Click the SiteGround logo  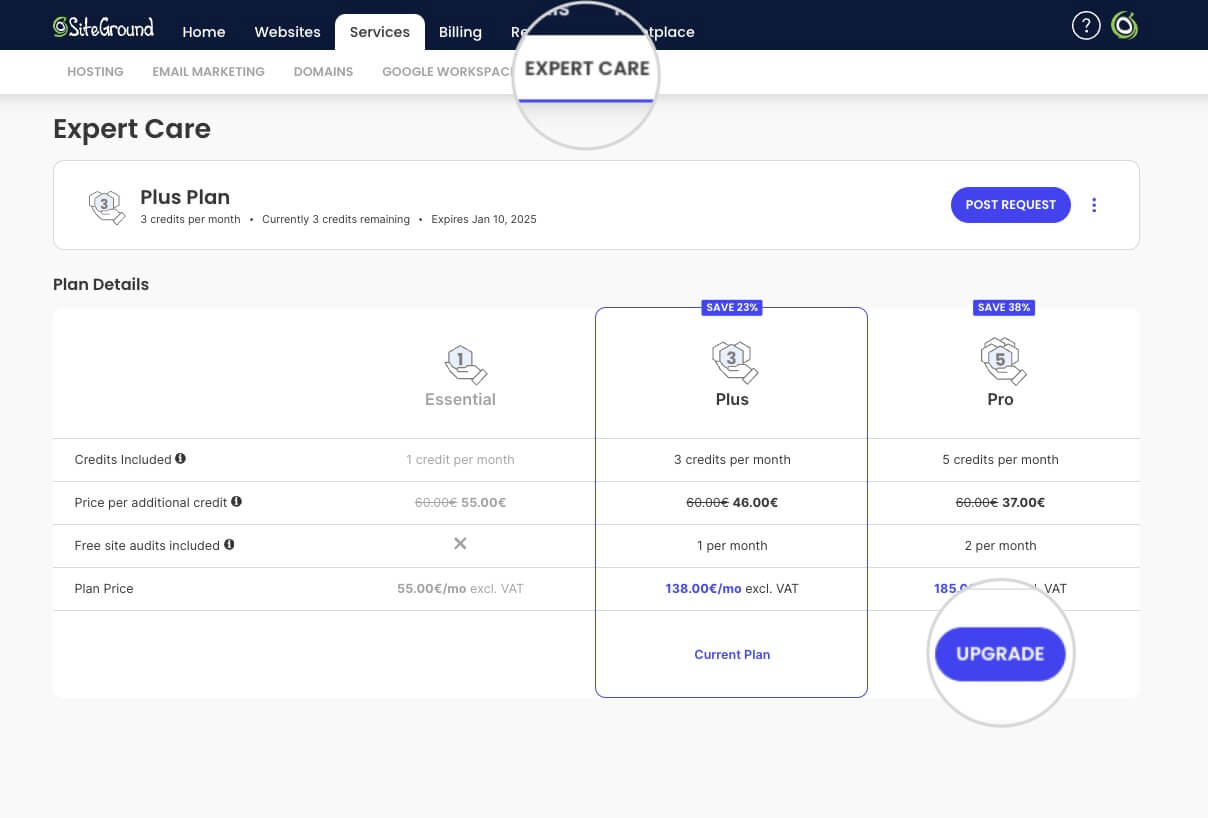click(103, 27)
